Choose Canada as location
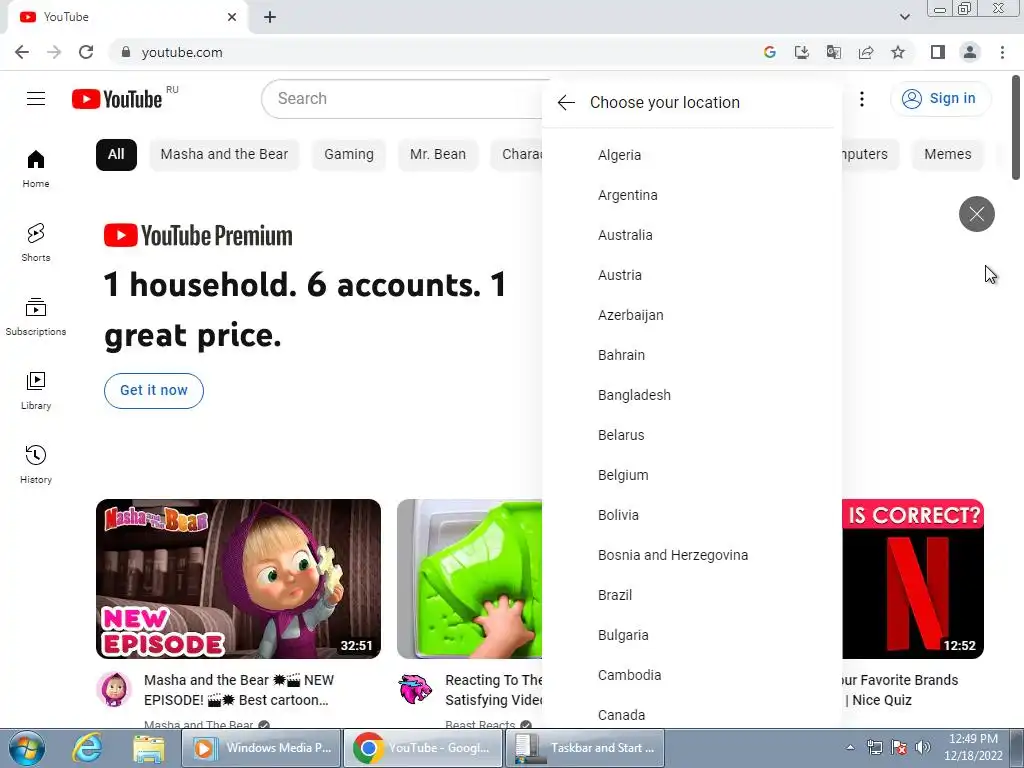The height and width of the screenshot is (768, 1024). coord(692,713)
